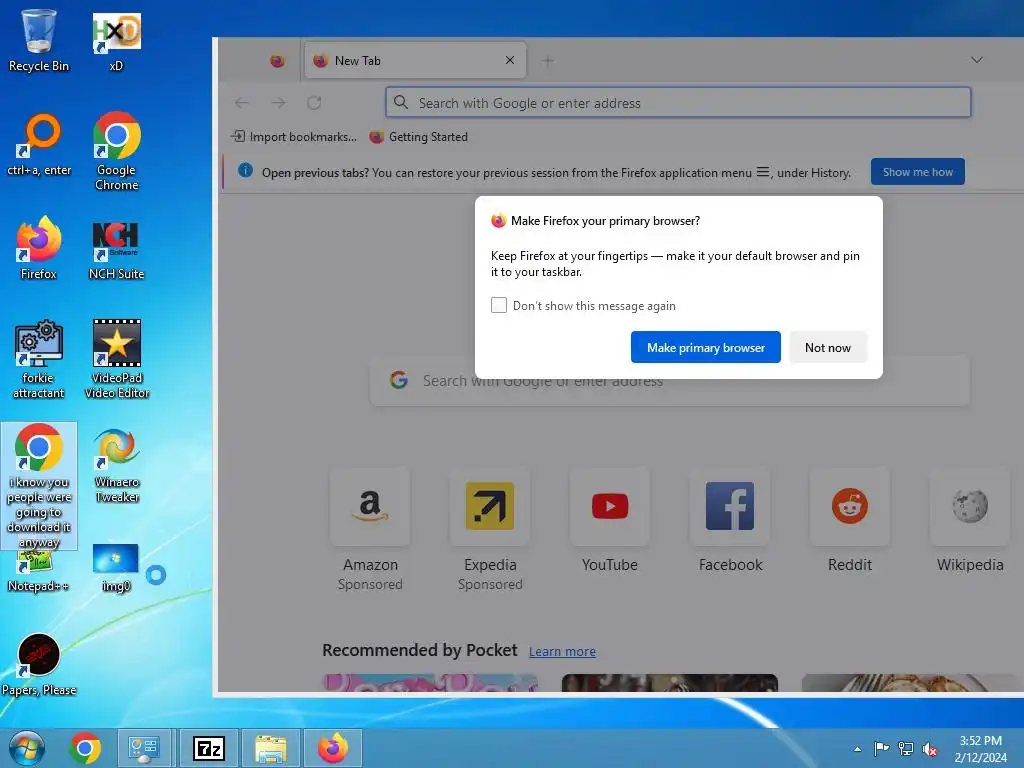Image resolution: width=1024 pixels, height=768 pixels.
Task: Open the control panel taskbar item
Action: [x=144, y=748]
